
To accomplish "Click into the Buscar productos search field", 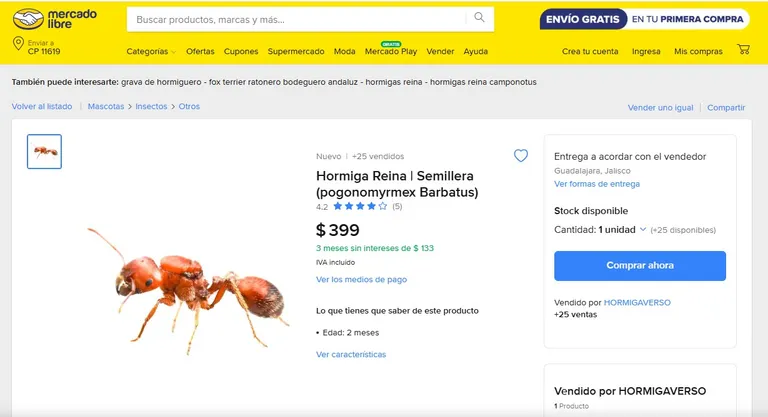I will click(x=296, y=20).
